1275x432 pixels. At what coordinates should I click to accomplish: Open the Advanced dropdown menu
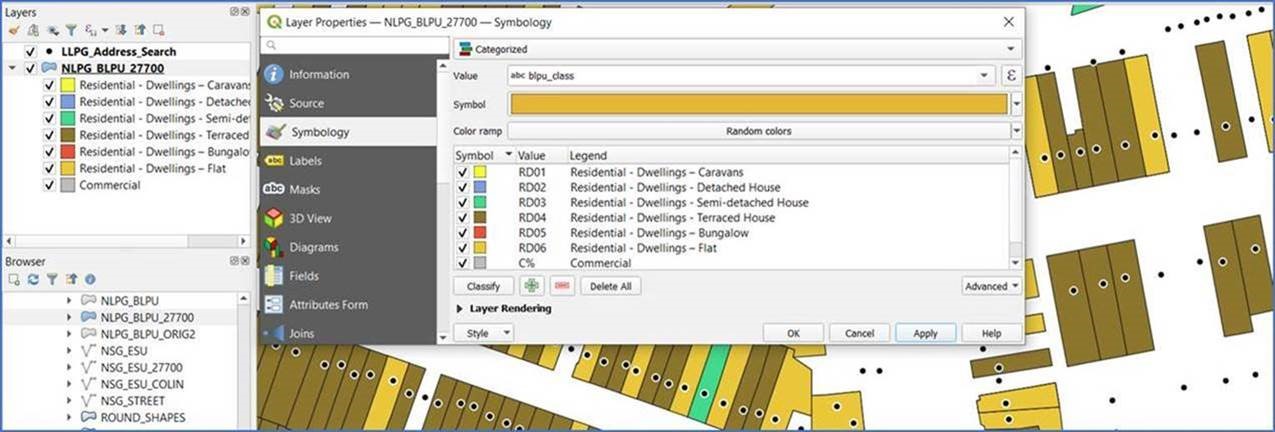tap(991, 286)
